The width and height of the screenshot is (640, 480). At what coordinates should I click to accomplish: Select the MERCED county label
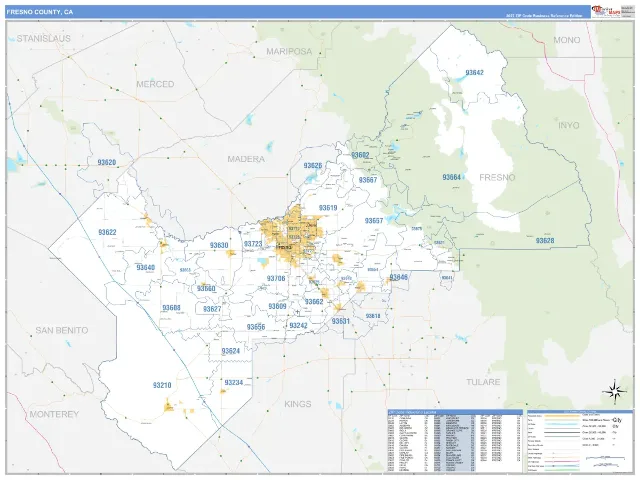(155, 84)
